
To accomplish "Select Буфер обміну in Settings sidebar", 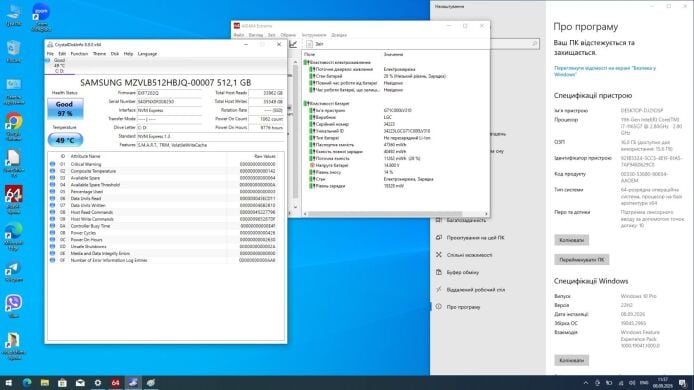I will coord(463,272).
